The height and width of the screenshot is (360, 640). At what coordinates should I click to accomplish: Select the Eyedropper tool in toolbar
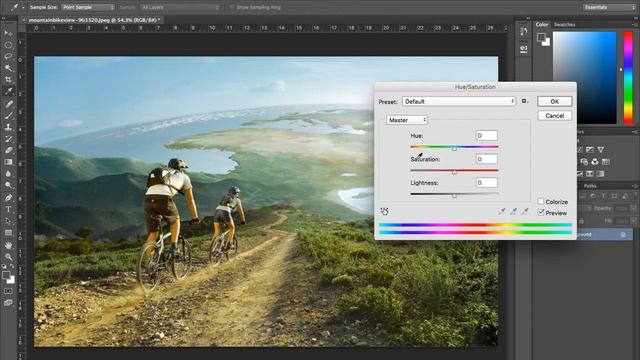[8, 91]
